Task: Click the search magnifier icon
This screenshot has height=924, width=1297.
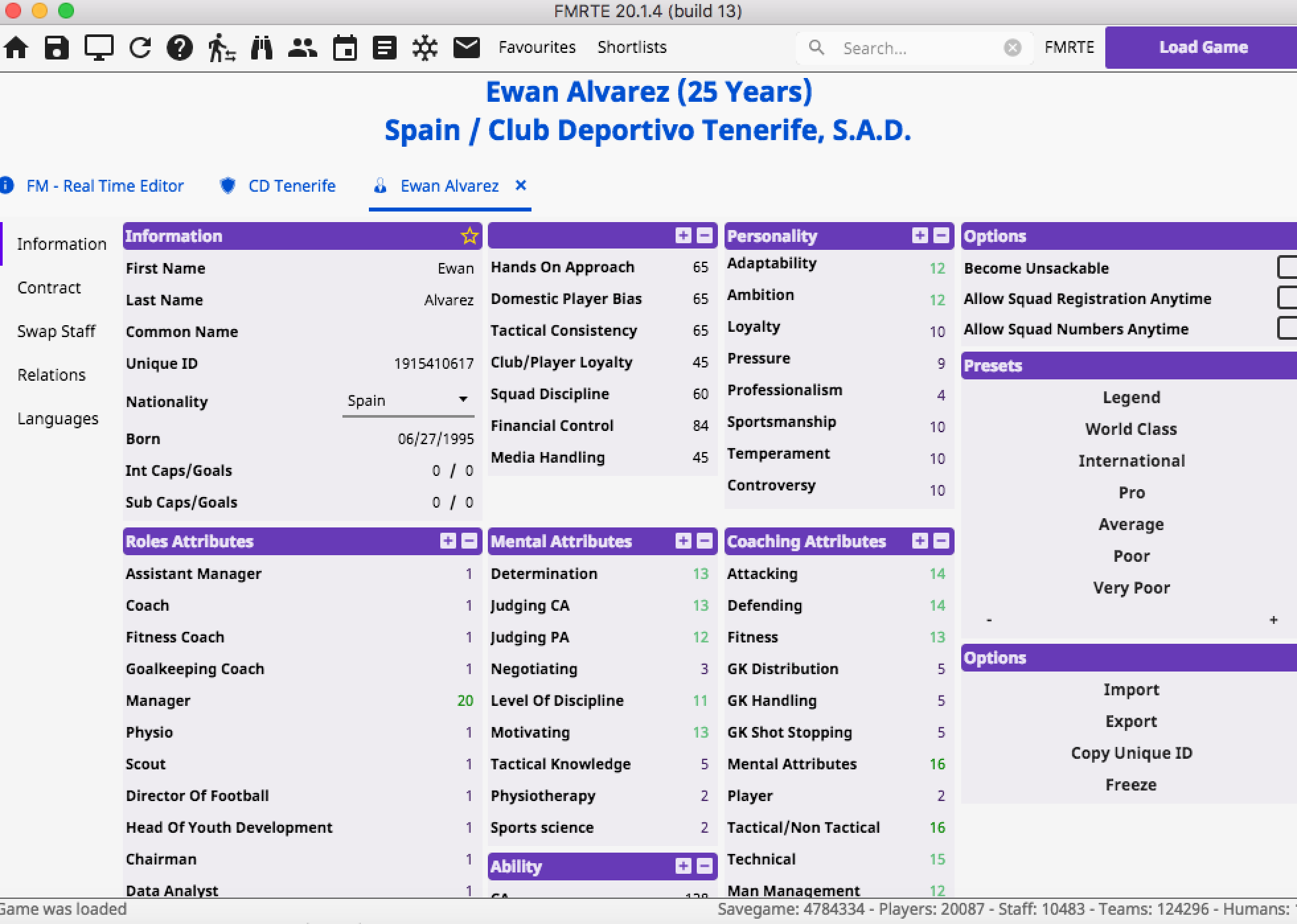Action: pos(817,48)
